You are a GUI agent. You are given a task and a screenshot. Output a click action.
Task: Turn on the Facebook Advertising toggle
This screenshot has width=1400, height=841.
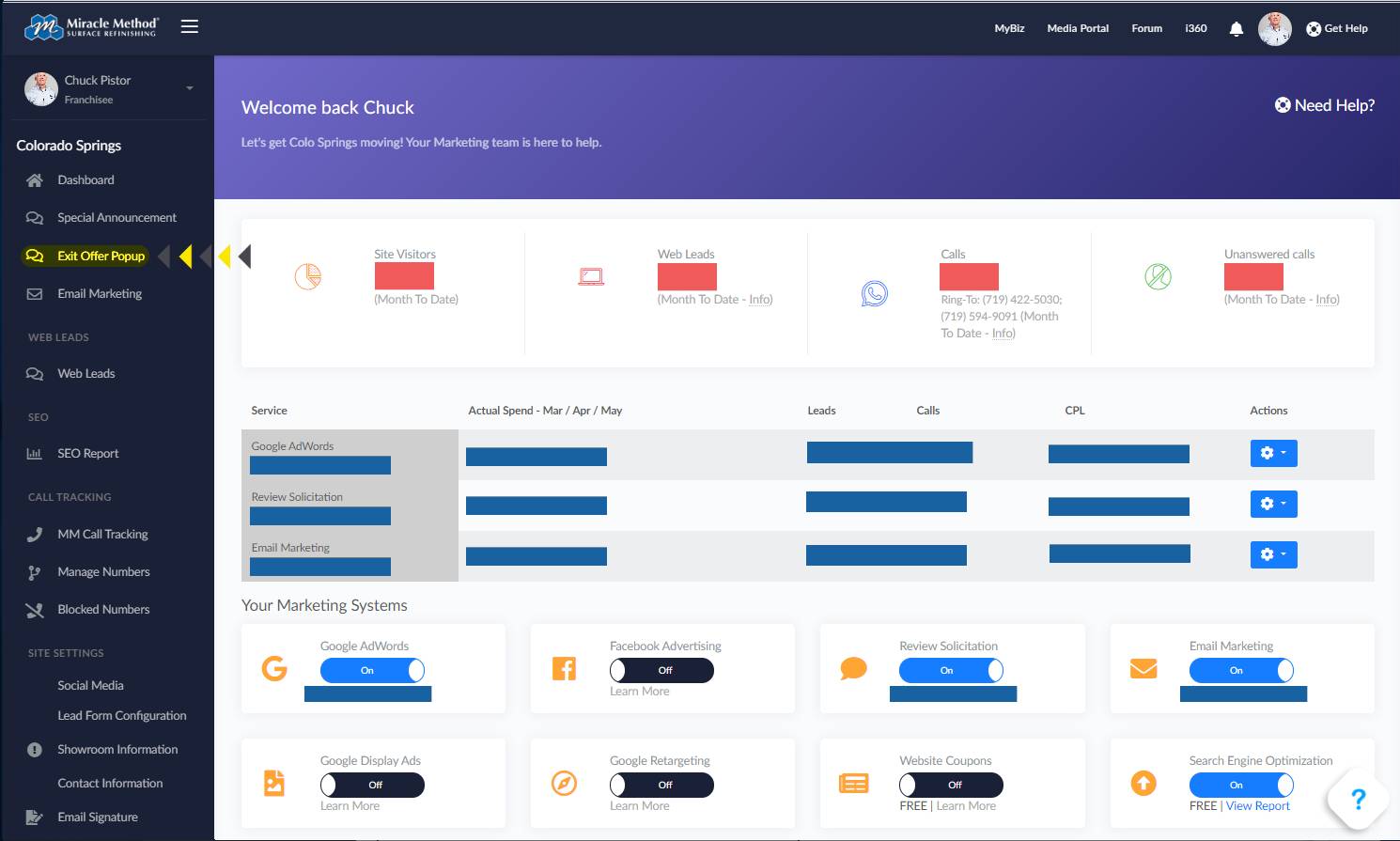(661, 671)
